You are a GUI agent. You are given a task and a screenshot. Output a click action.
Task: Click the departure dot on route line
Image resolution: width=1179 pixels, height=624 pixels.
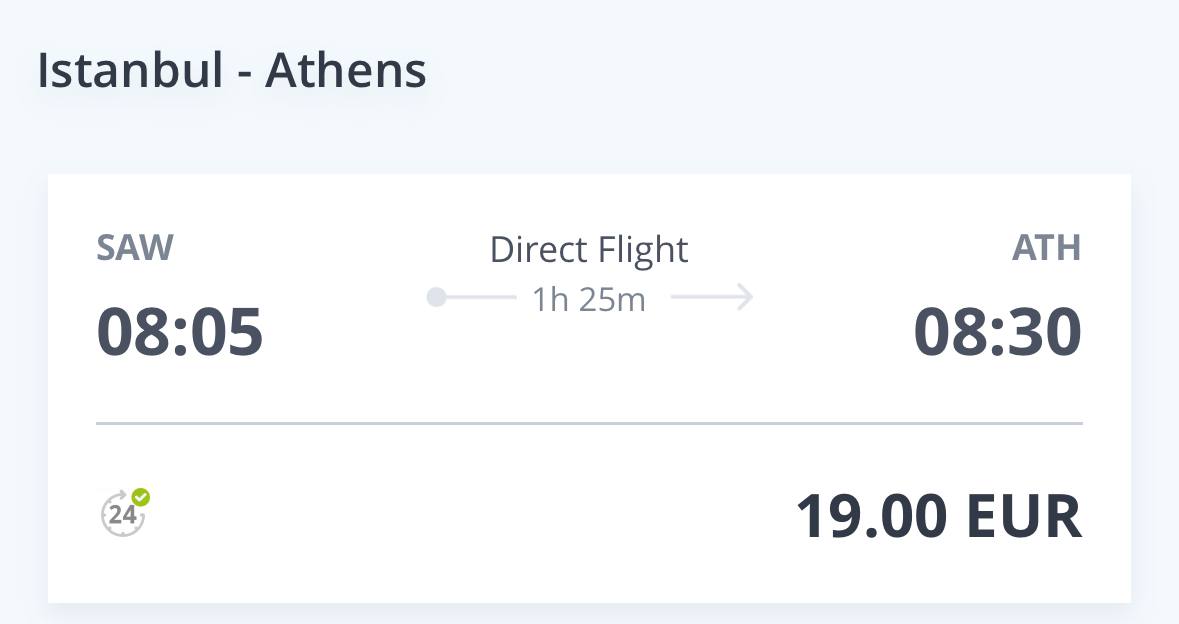tap(436, 298)
